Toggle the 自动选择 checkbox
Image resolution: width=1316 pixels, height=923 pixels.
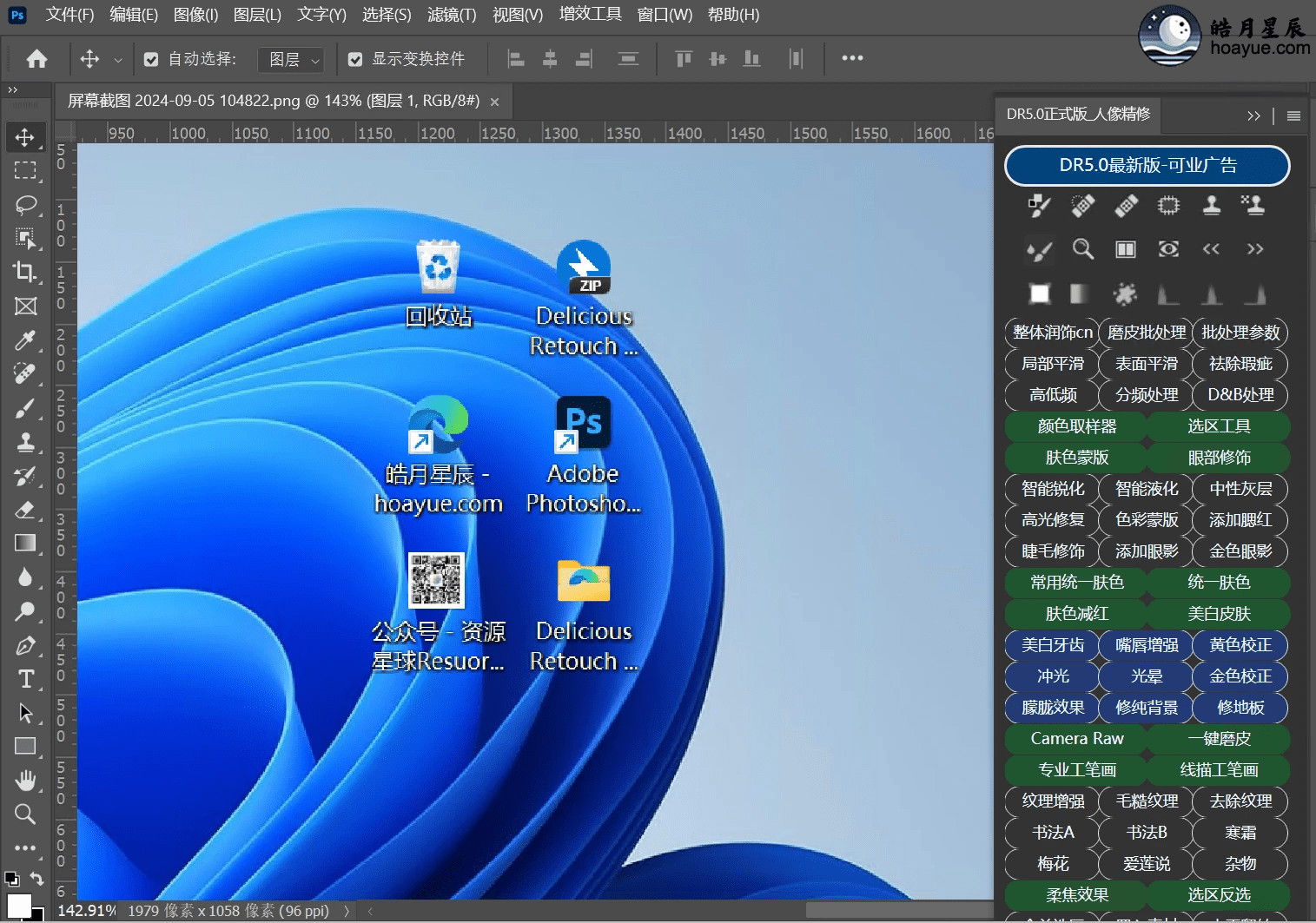tap(151, 59)
